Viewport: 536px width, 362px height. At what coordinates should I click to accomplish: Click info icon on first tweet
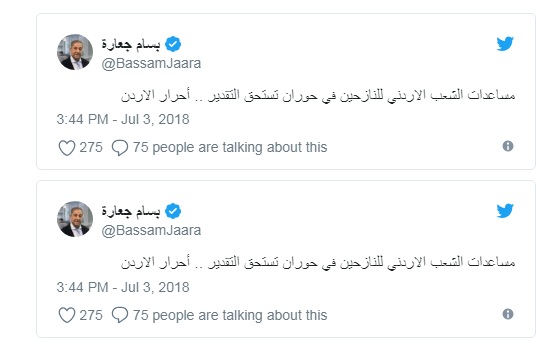[508, 146]
